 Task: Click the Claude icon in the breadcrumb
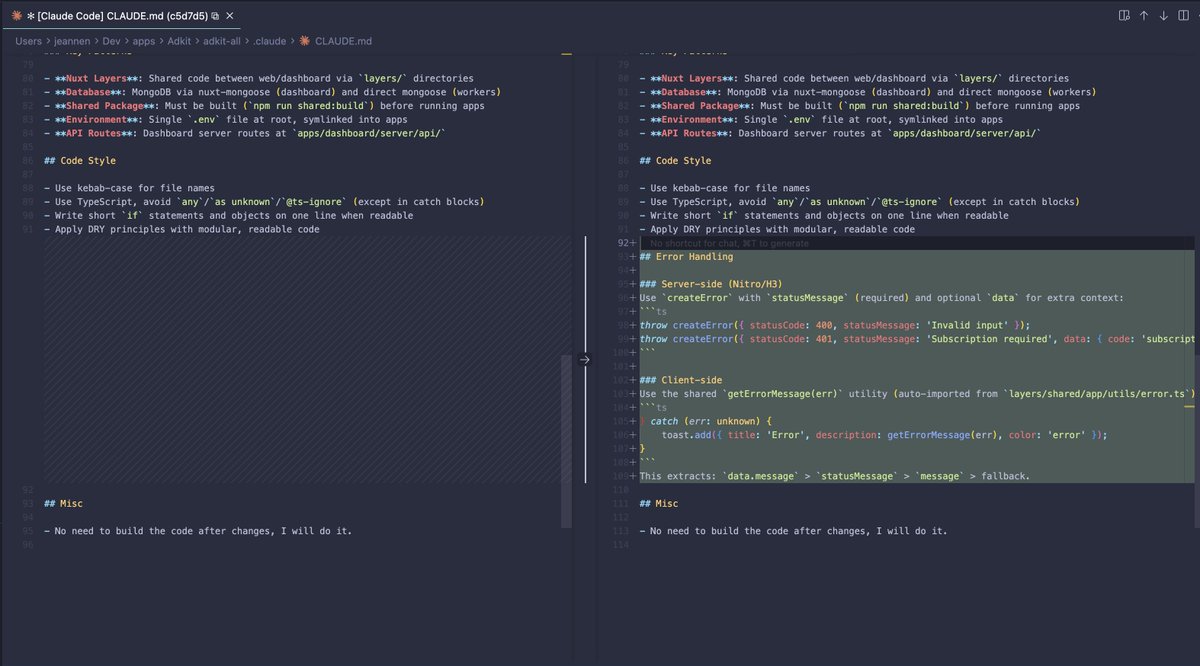point(305,41)
